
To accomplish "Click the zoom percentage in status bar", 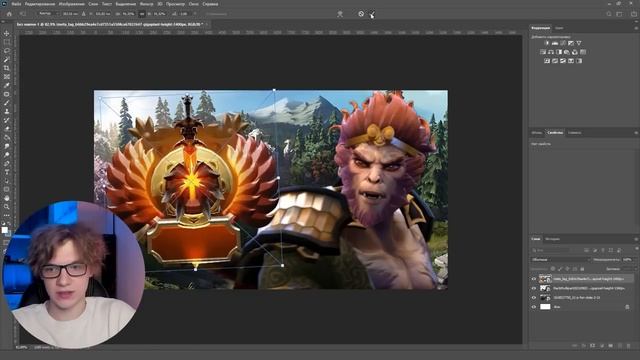I will coord(21,347).
